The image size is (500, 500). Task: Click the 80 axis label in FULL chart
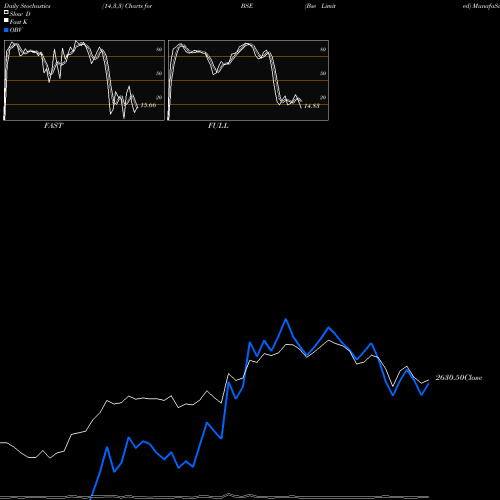[x=323, y=49]
